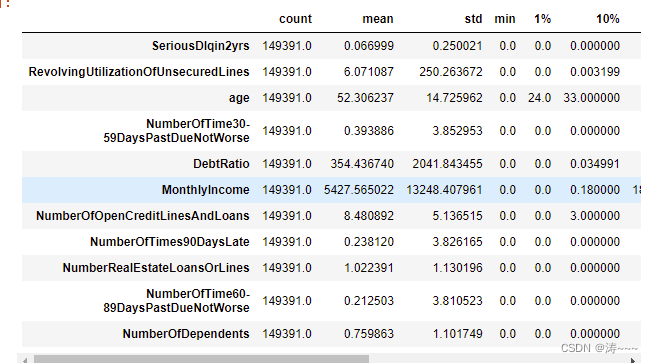This screenshot has width=653, height=363.
Task: Click the count cell in MonthlyIncome row
Action: pos(287,190)
